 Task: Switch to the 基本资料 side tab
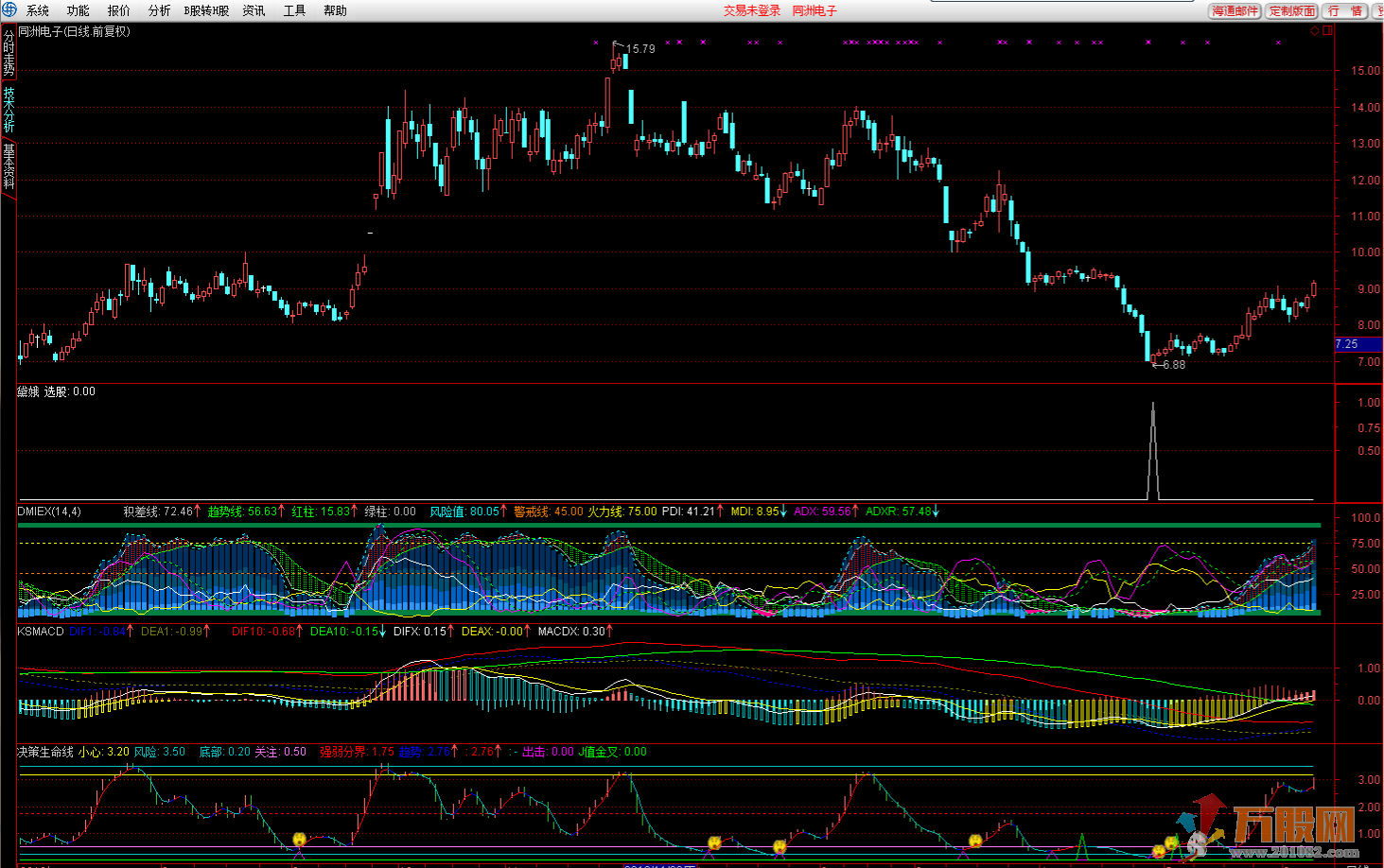(x=9, y=165)
